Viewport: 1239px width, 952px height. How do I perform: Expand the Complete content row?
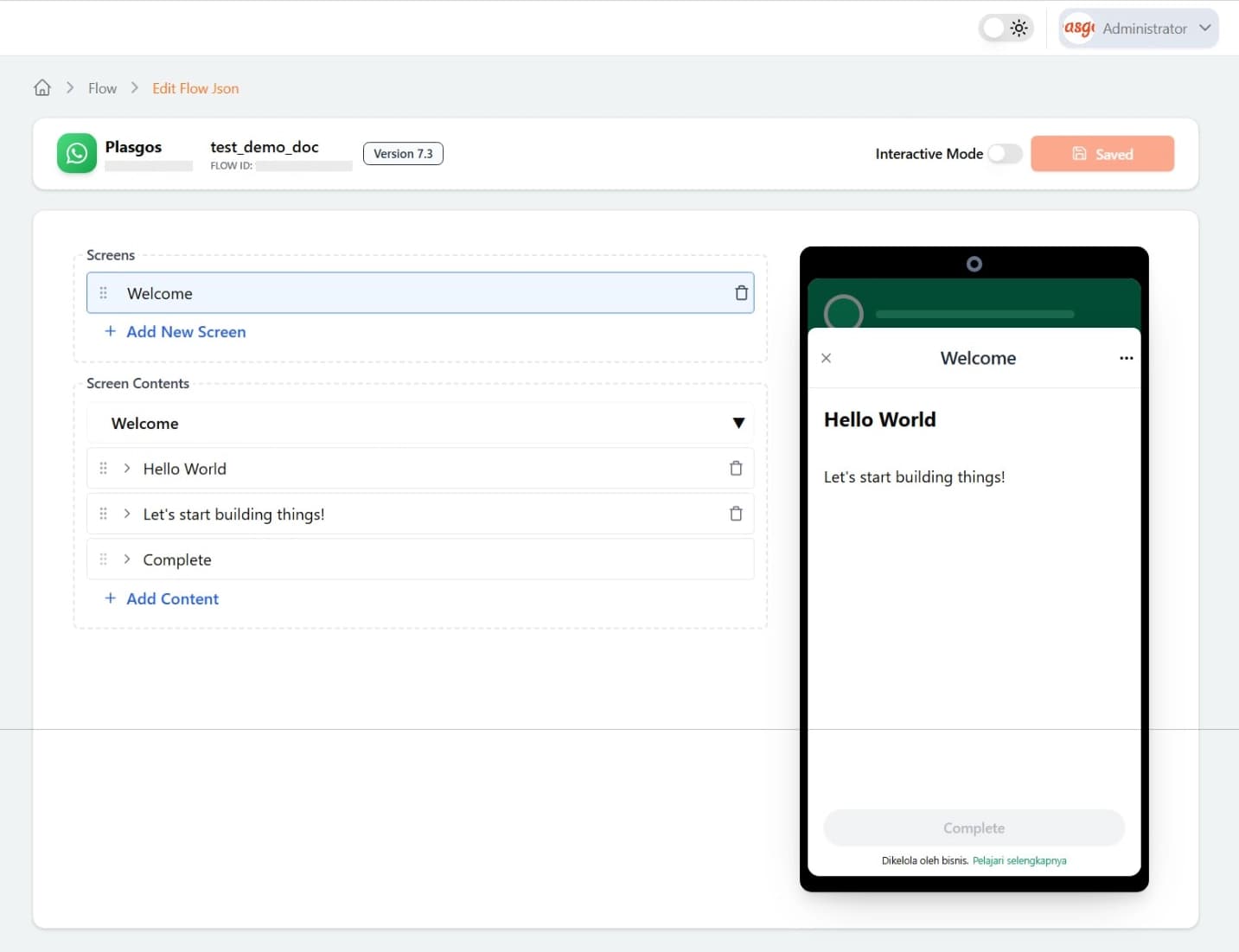pos(127,559)
